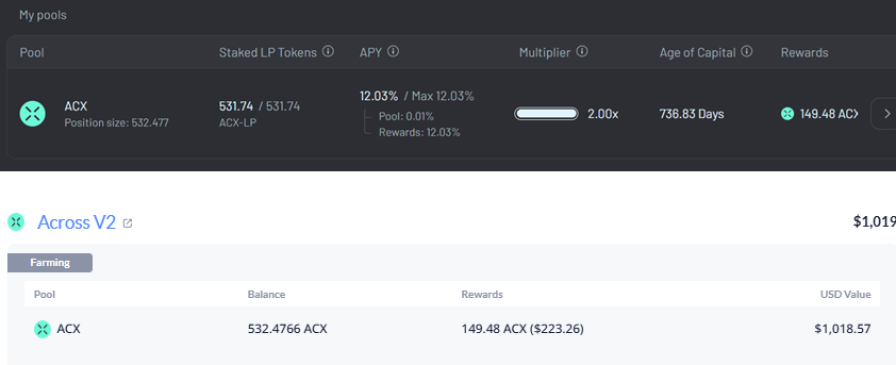
Task: Open the Across V2 link
Action: click(77, 222)
